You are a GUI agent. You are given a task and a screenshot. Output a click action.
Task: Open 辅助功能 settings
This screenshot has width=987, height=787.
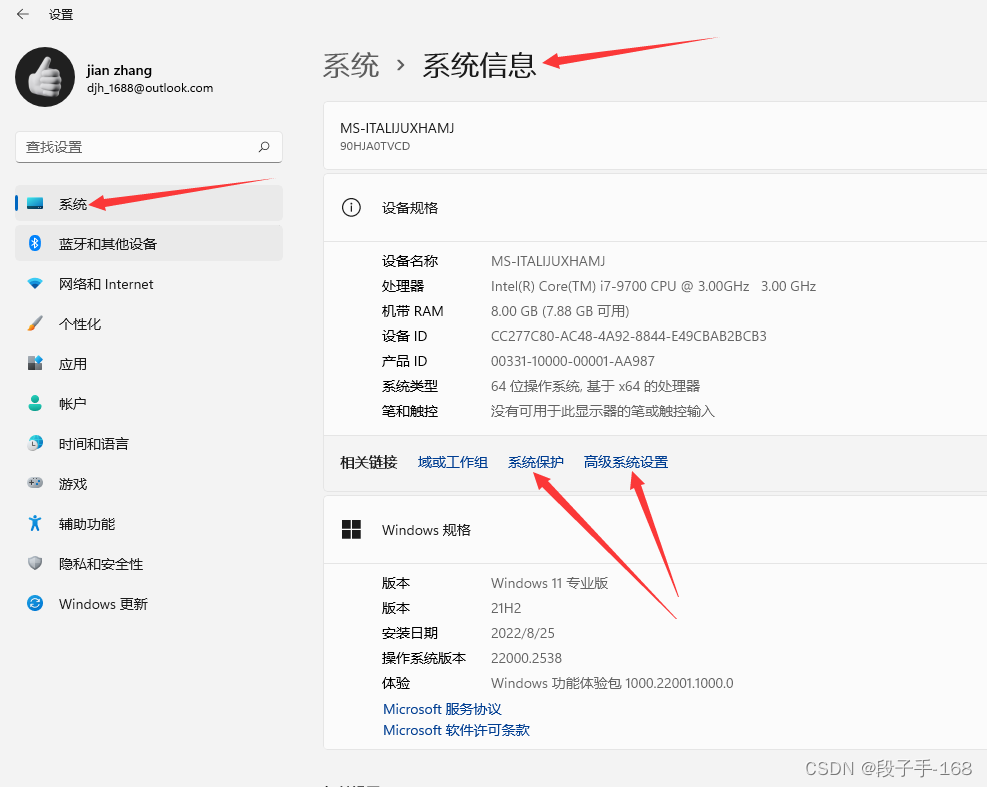149,524
